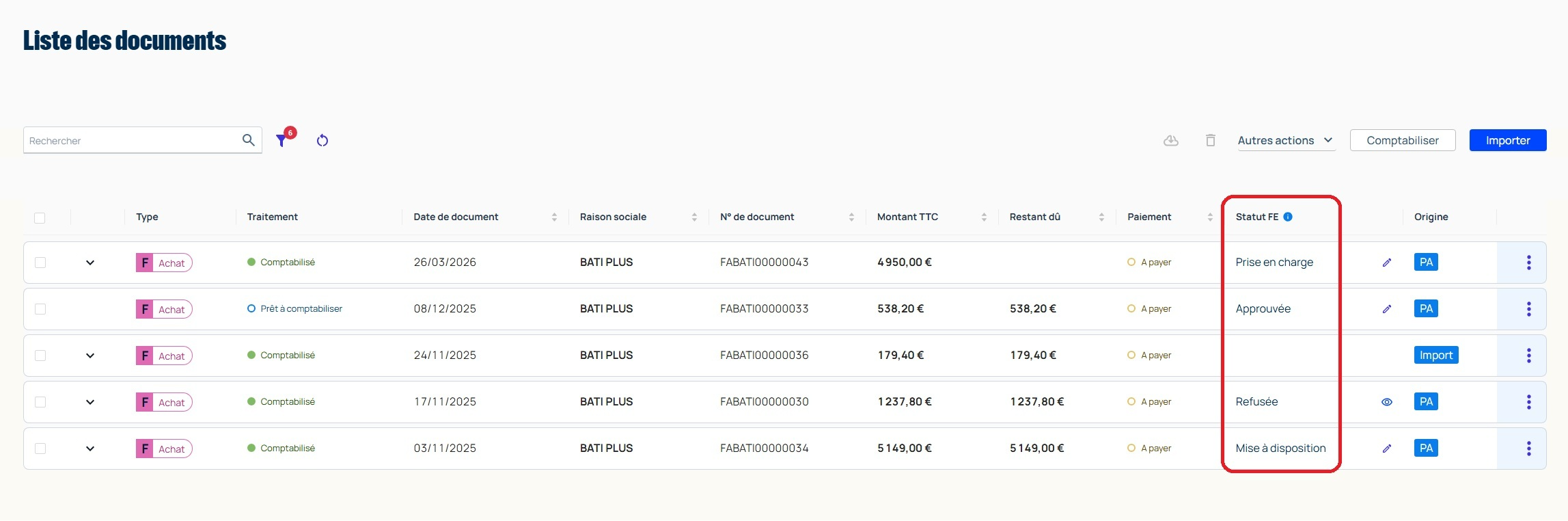Expand row dated 24/11/2025

pyautogui.click(x=90, y=356)
